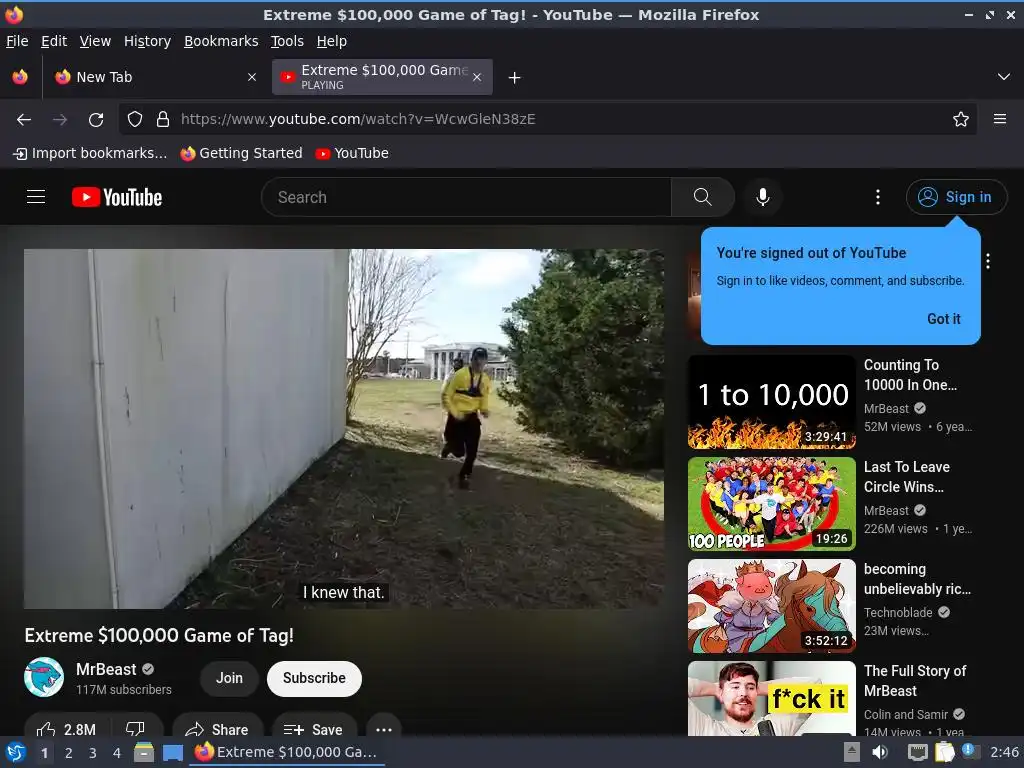
Task: Open Firefox View pinned icon
Action: pyautogui.click(x=20, y=77)
